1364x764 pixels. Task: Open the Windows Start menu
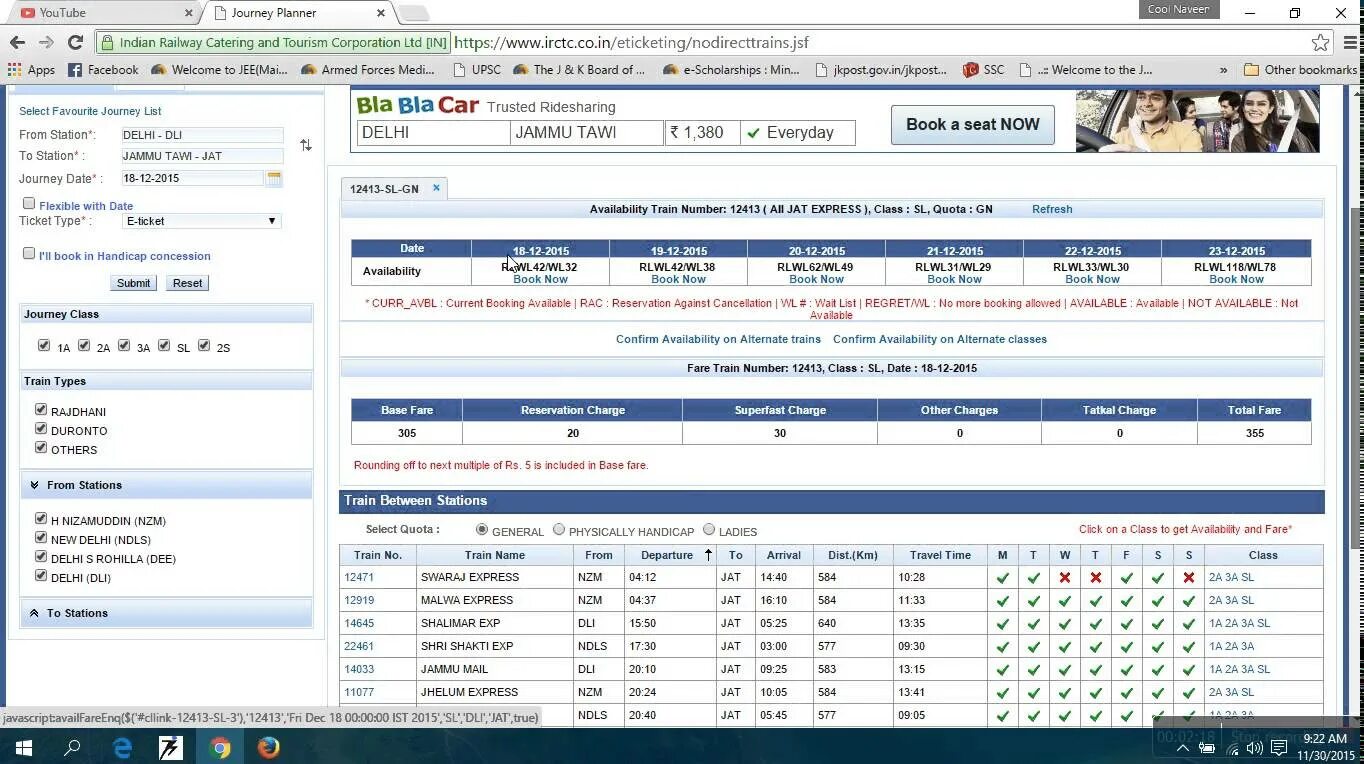[23, 747]
